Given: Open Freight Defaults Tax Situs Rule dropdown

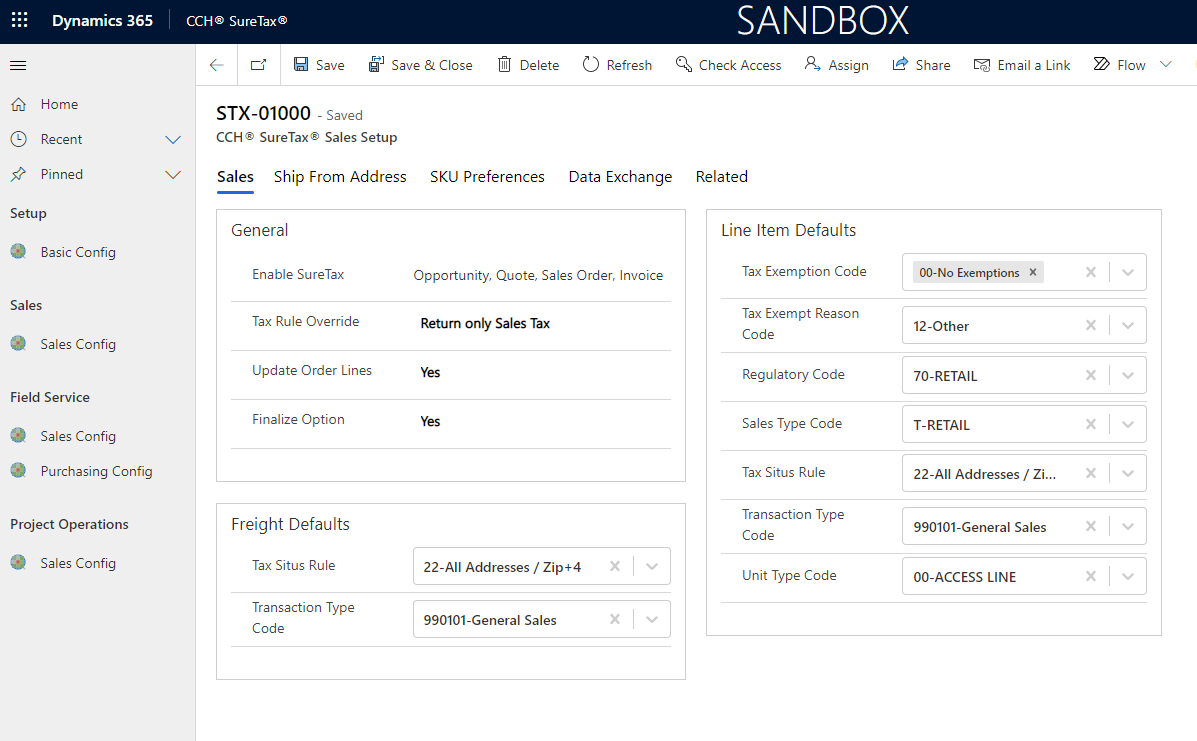Looking at the screenshot, I should (651, 566).
